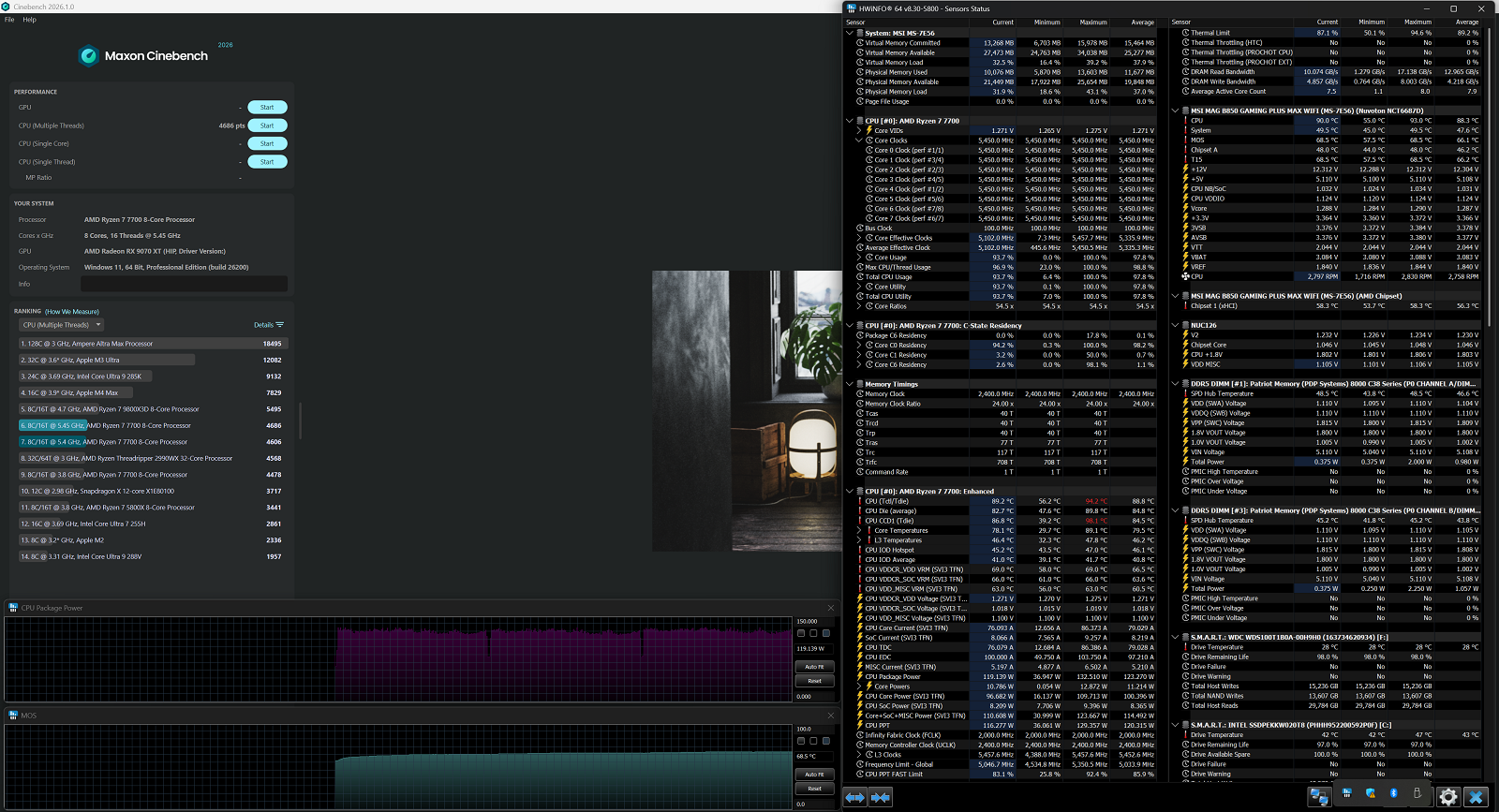
Task: Toggle first checkbox in CPU Package Power graph
Action: [801, 633]
